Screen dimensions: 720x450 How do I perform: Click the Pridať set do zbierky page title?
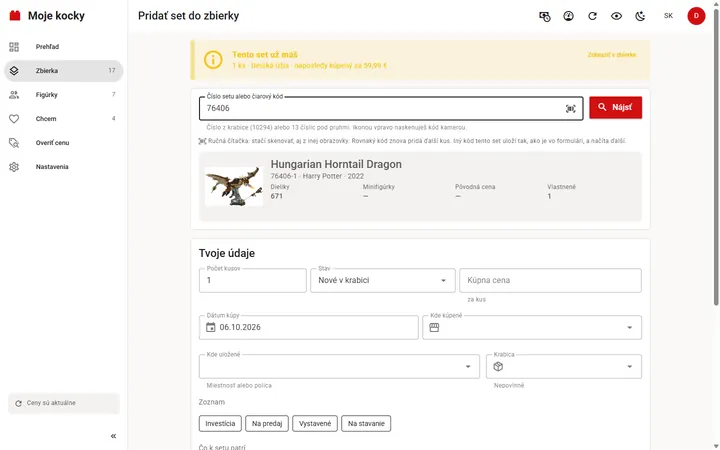pyautogui.click(x=188, y=16)
